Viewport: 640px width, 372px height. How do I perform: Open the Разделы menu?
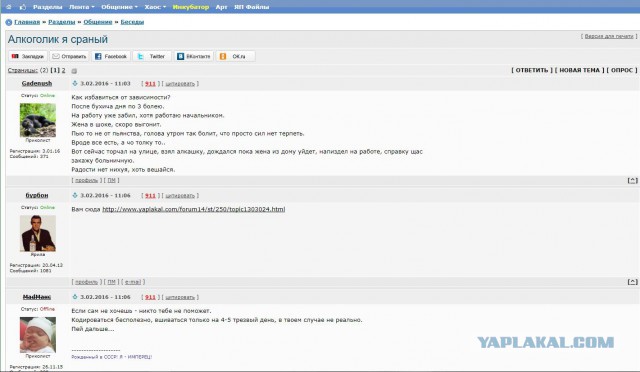pyautogui.click(x=47, y=7)
